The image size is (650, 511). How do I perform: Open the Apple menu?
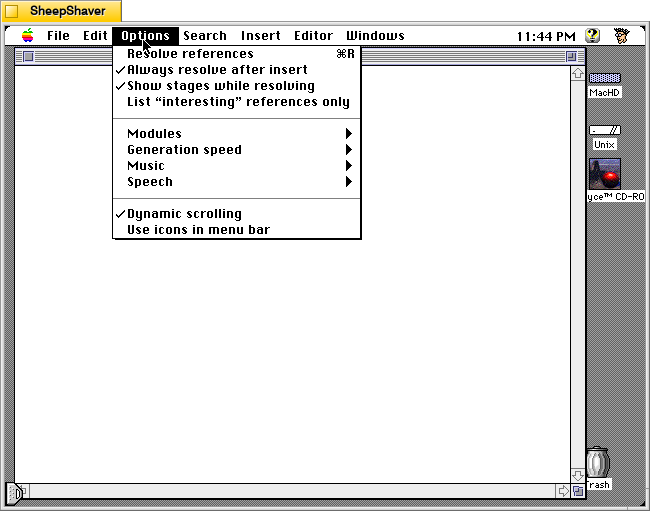[28, 36]
